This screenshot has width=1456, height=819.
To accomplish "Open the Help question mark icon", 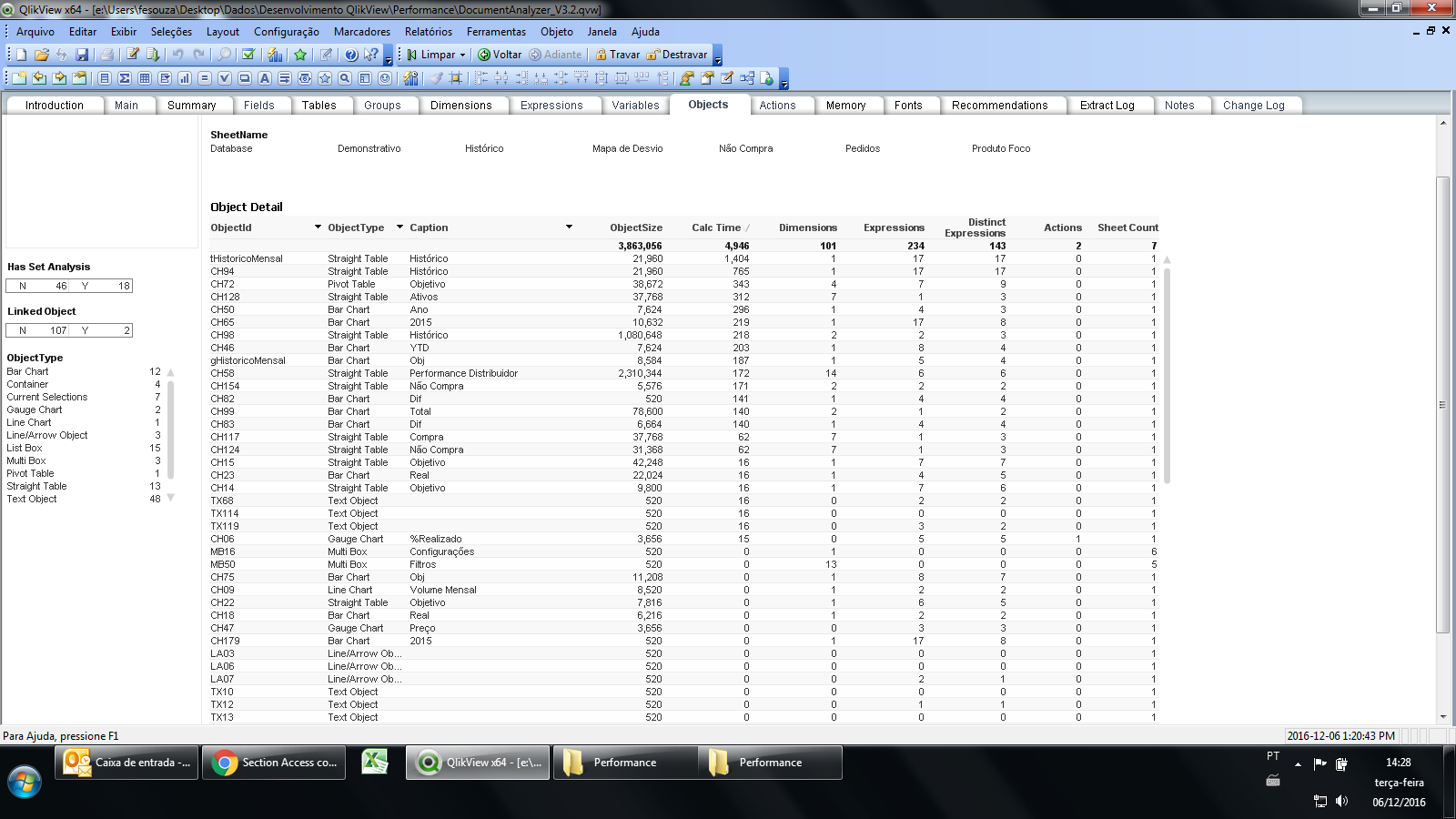I will 351,55.
